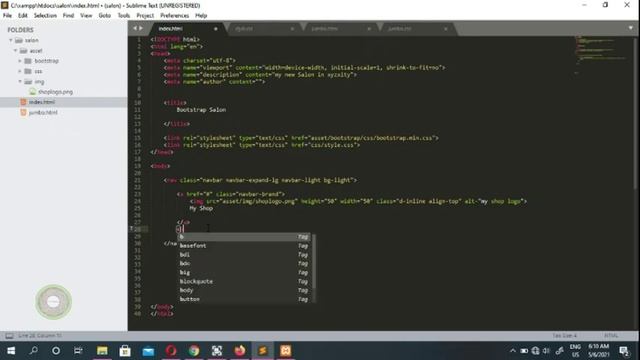Open Windows search magnifier icon
640x360 pixels.
[x=34, y=350]
